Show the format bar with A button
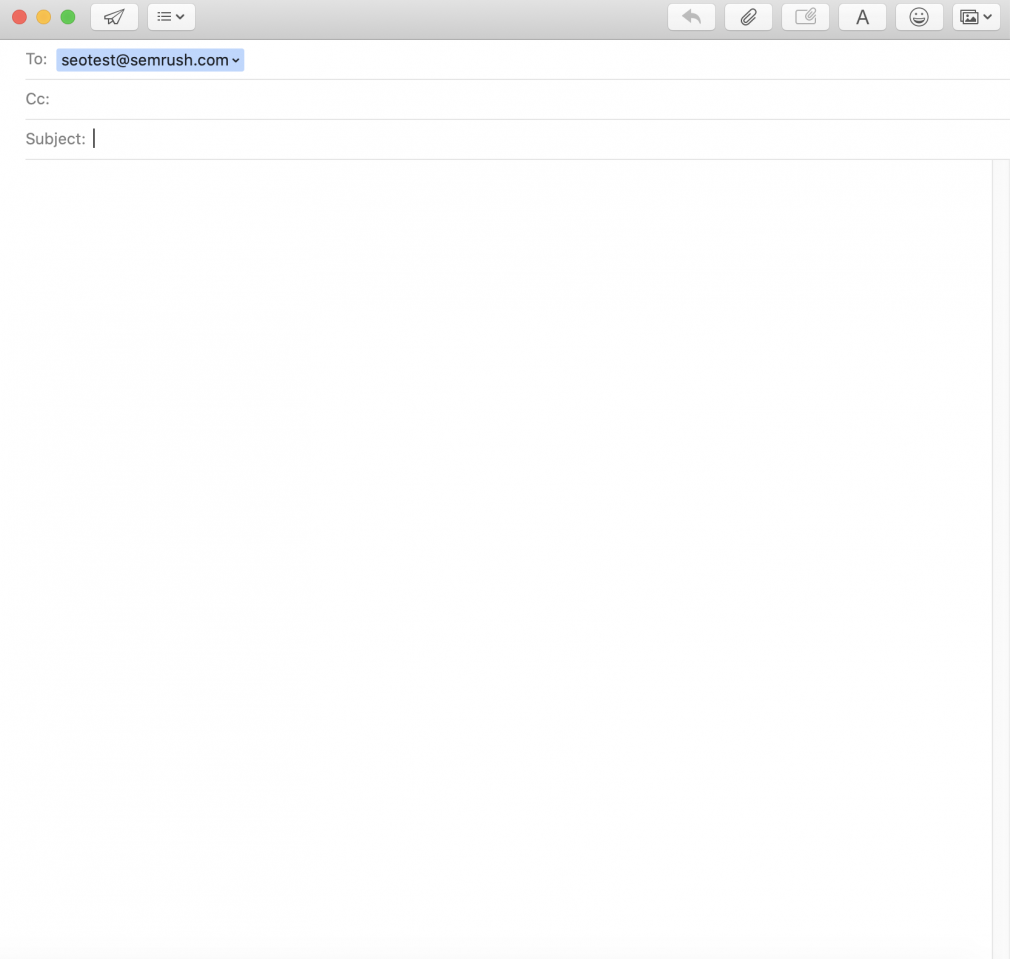1010x959 pixels. (x=862, y=17)
